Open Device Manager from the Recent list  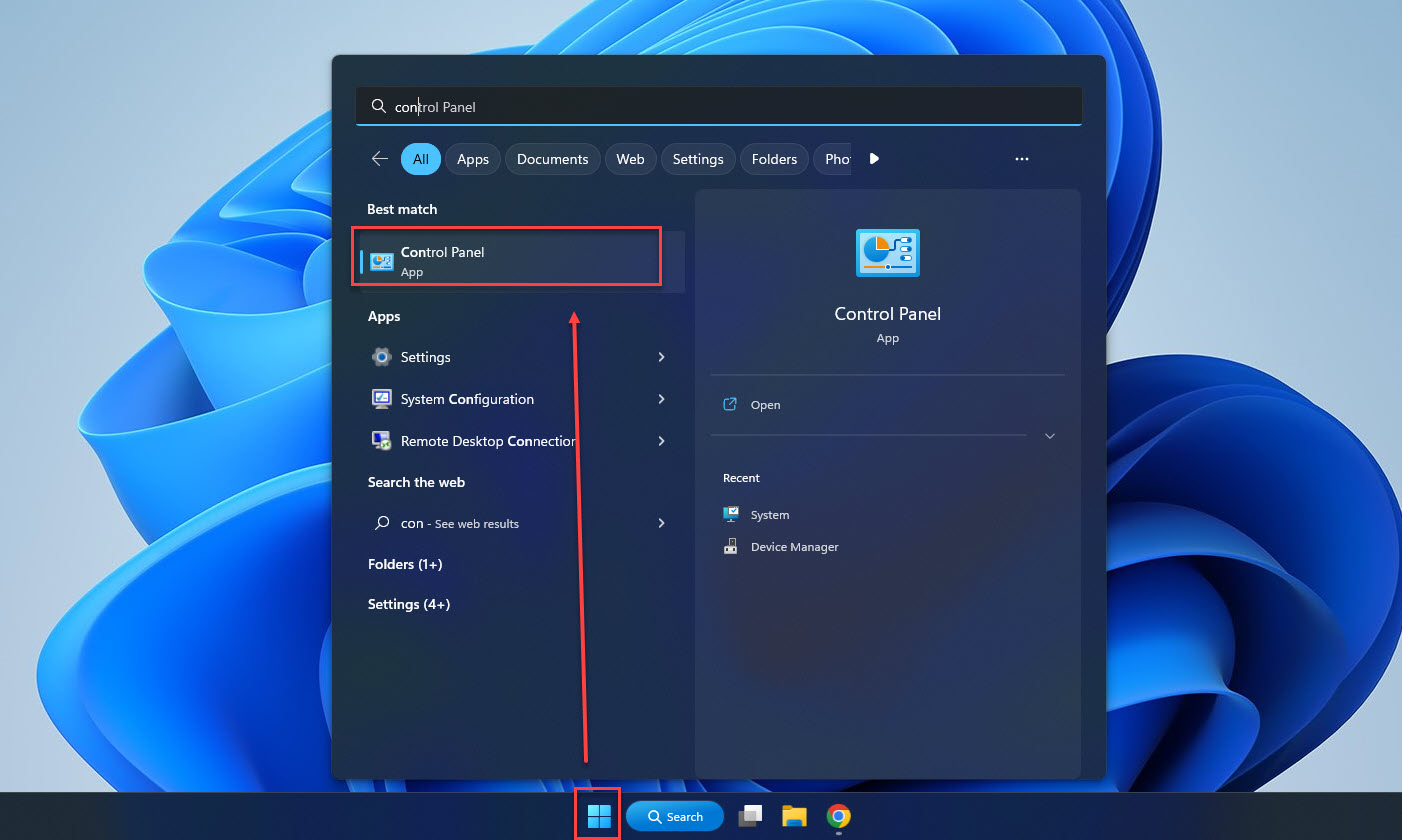pyautogui.click(x=795, y=547)
